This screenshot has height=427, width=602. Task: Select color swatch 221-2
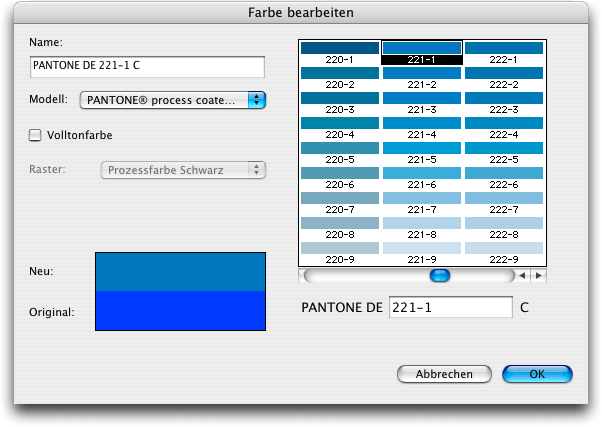point(422,73)
